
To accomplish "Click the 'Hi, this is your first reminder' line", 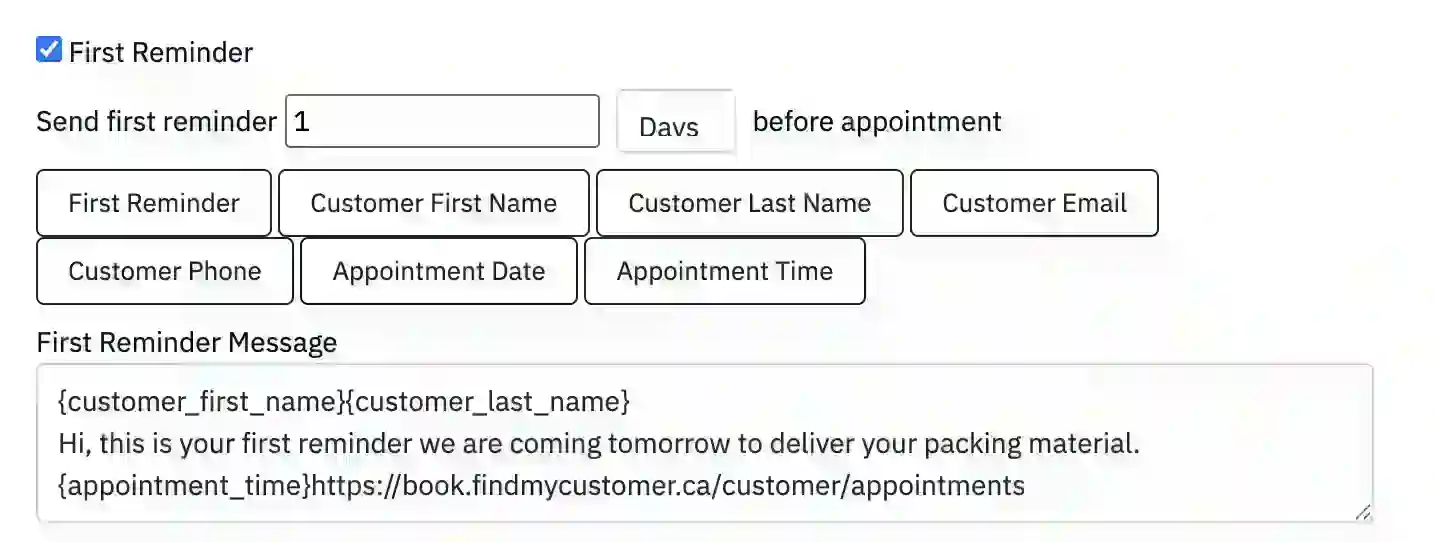I will coord(598,444).
